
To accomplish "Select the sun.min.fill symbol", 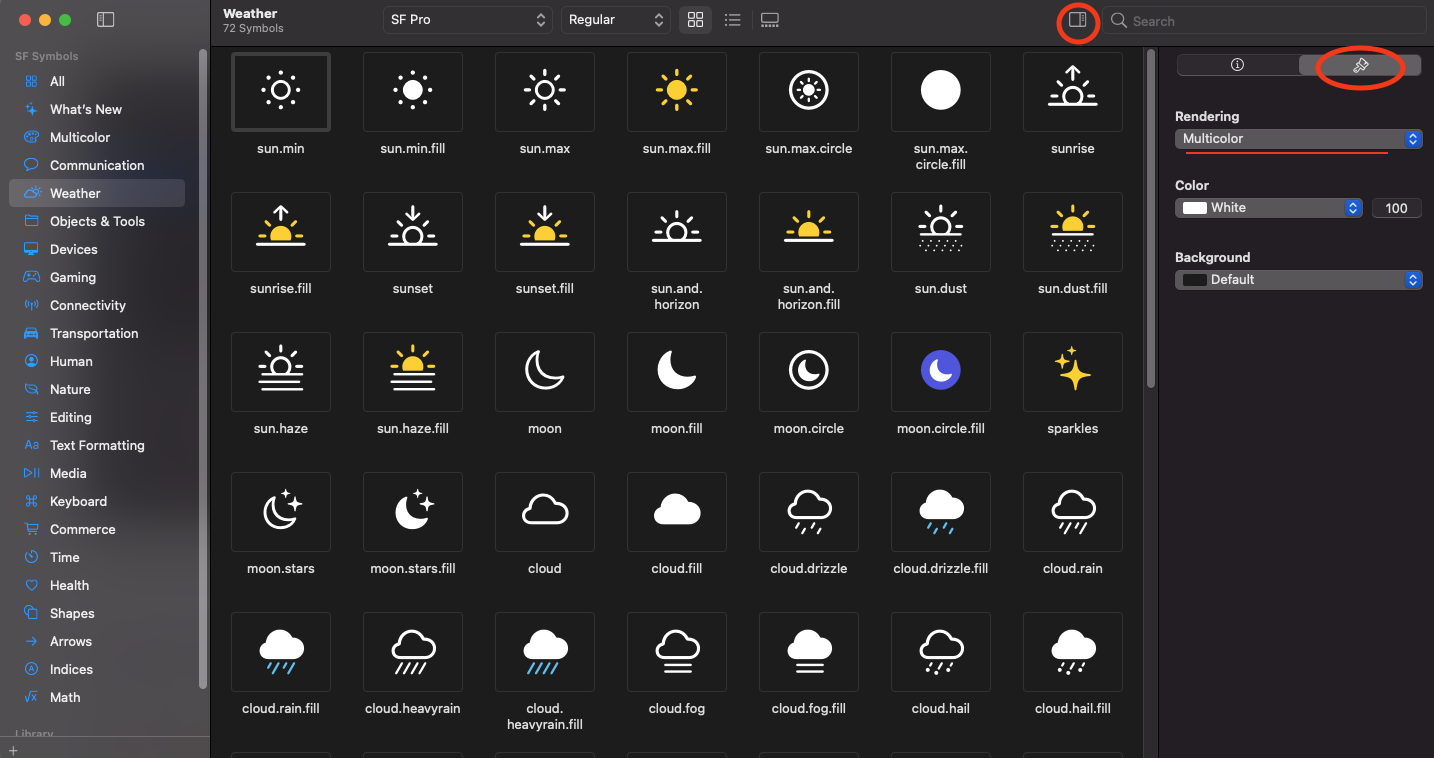I will point(412,92).
